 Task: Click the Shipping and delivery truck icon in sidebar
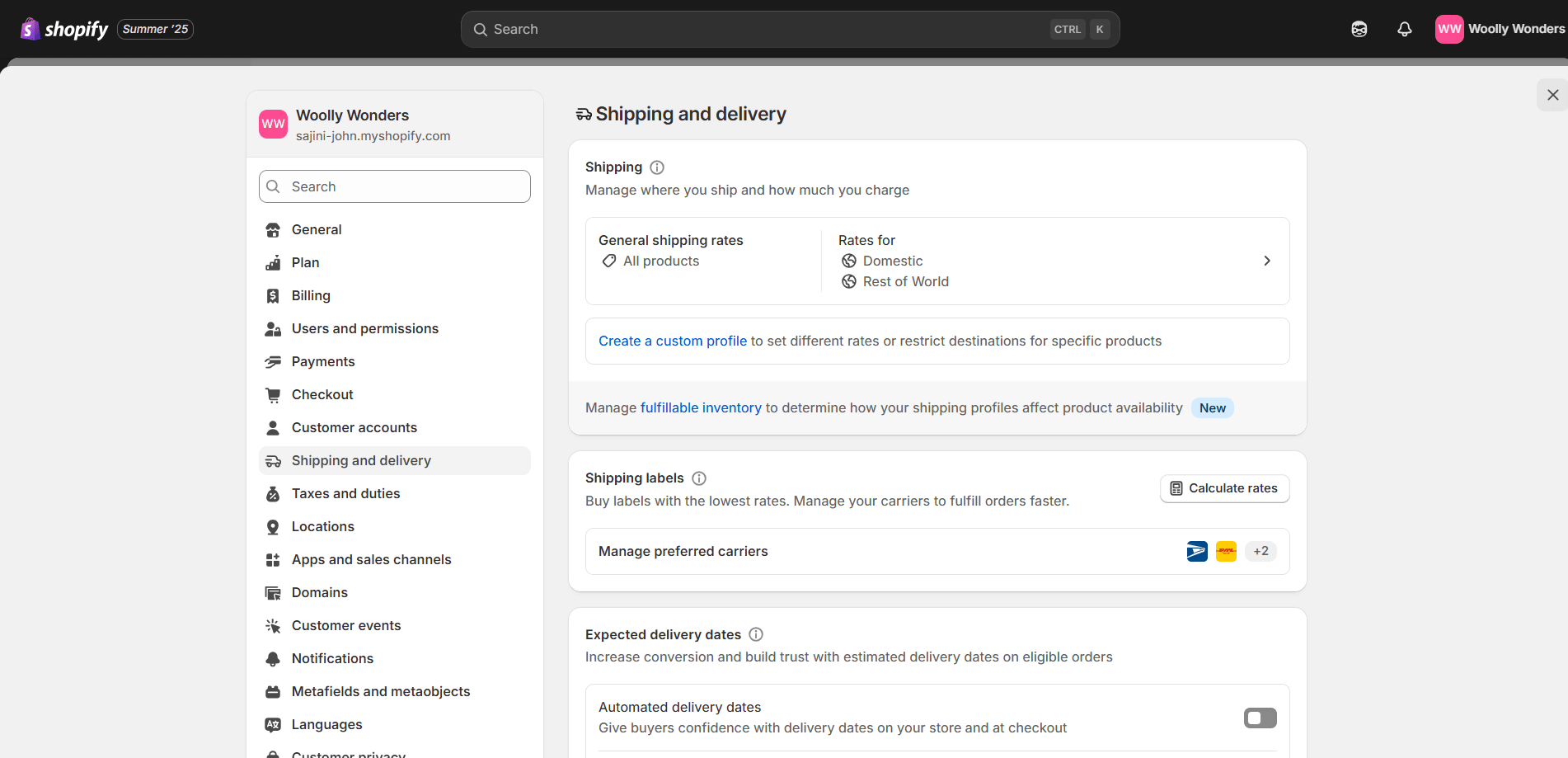point(273,461)
